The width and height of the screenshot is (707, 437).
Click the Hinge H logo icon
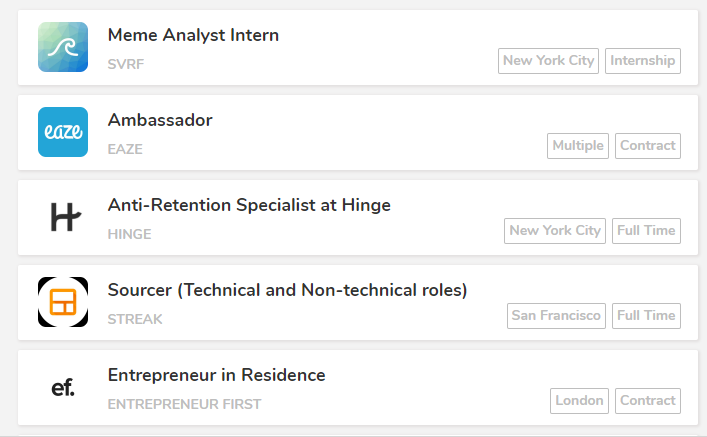[63, 217]
